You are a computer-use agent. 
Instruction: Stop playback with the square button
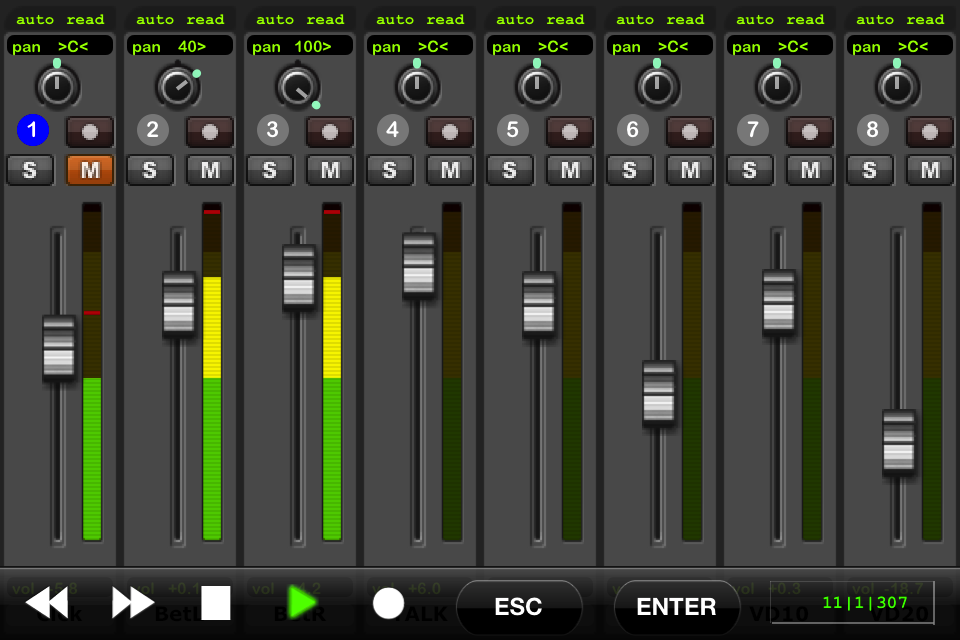(x=215, y=603)
